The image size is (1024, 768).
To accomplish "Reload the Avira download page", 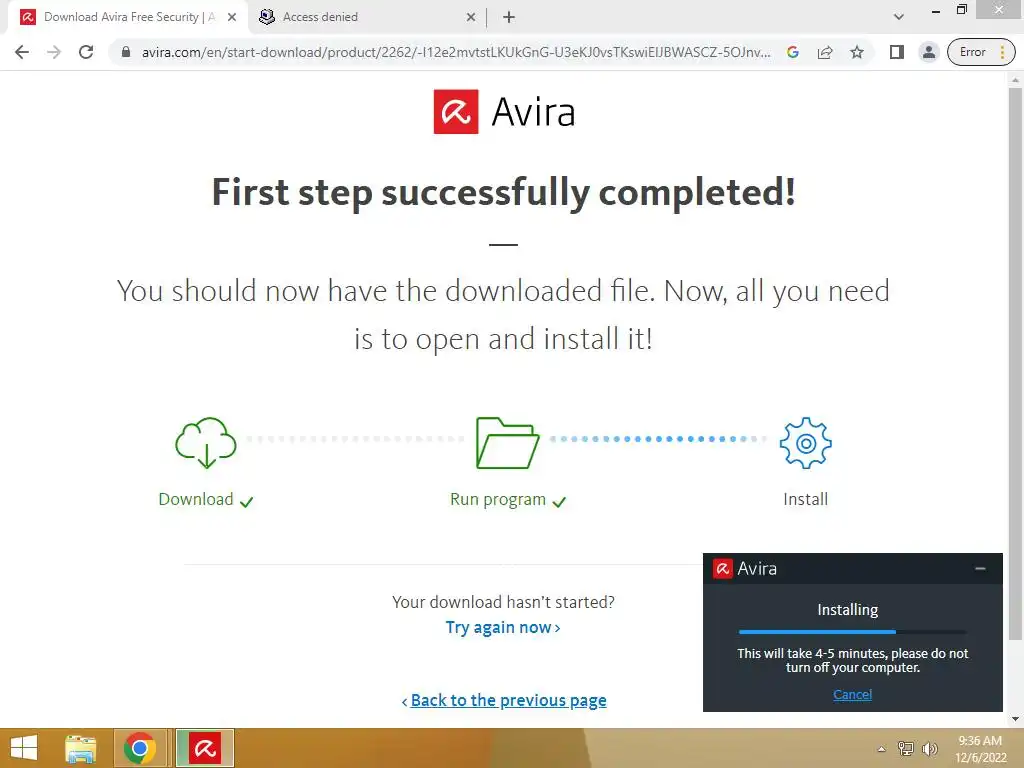I will click(86, 52).
